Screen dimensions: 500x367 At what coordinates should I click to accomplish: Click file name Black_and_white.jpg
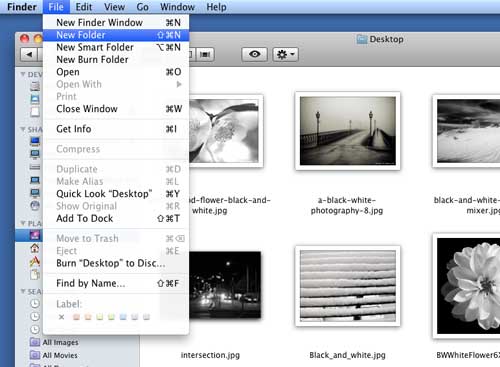pos(347,355)
